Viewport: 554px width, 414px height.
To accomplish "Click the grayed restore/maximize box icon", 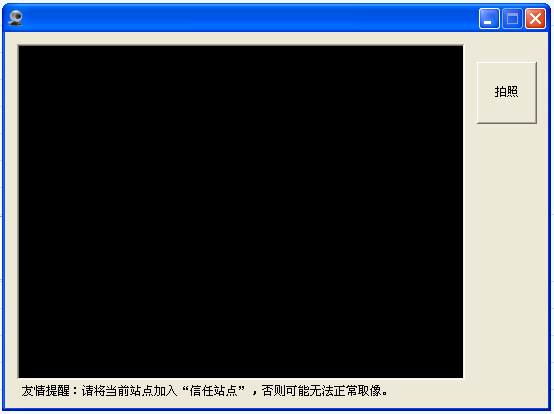I will pyautogui.click(x=512, y=18).
